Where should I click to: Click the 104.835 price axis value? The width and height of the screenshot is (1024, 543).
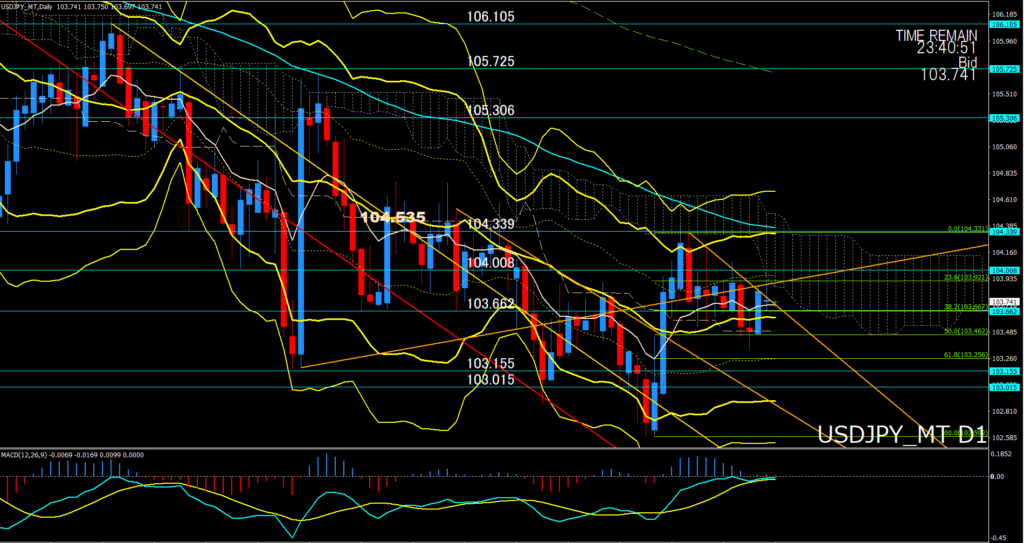(1006, 173)
